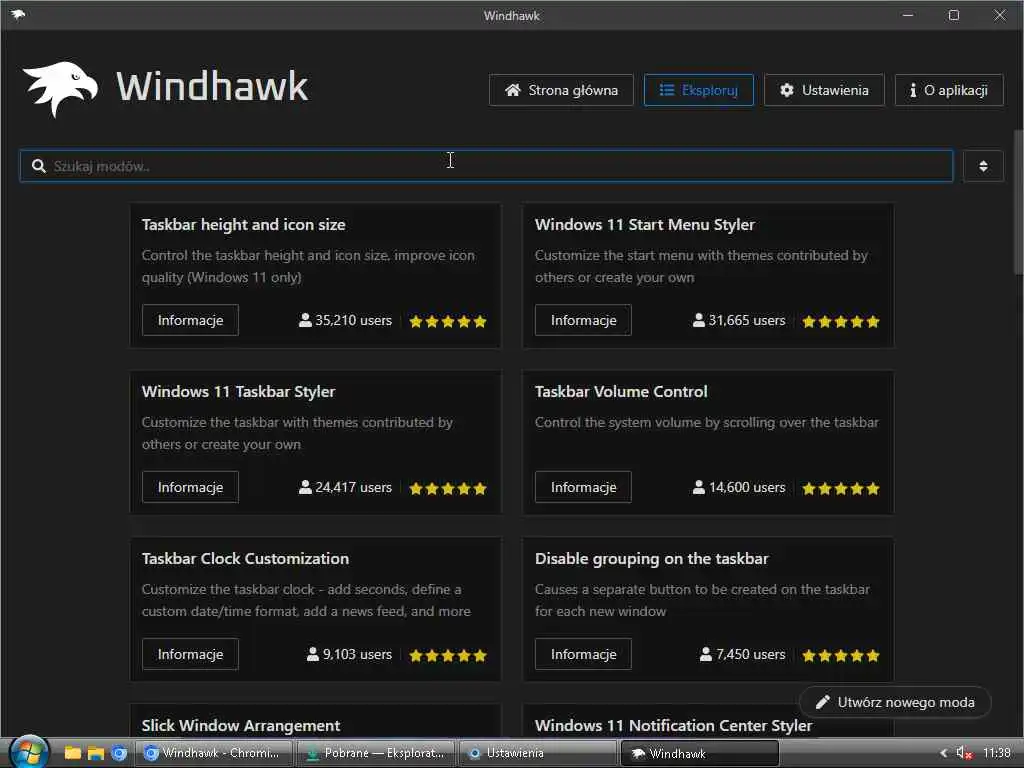Click the 11:38 taskbar clock
Image resolution: width=1024 pixels, height=768 pixels.
[x=997, y=753]
